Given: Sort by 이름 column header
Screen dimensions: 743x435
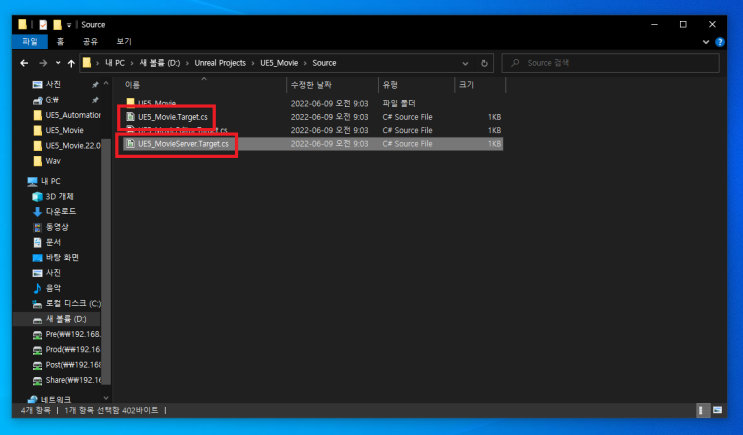Looking at the screenshot, I should tap(132, 85).
